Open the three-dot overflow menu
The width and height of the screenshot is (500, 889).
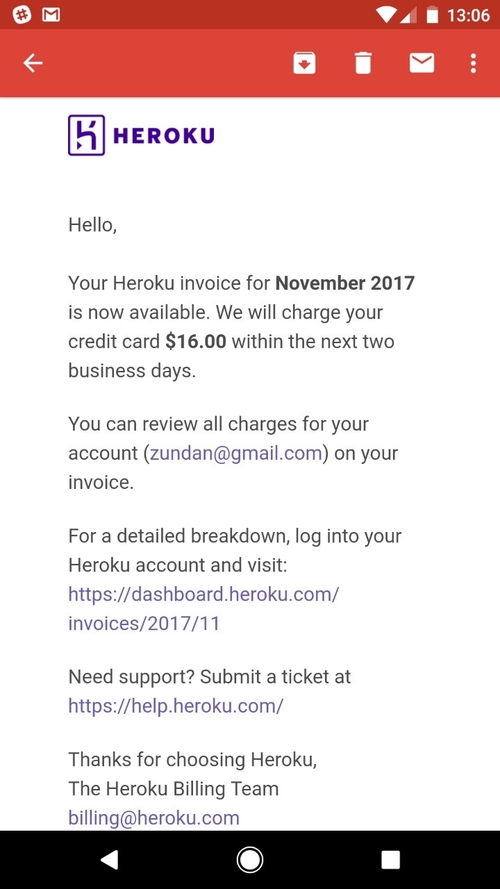click(x=473, y=63)
